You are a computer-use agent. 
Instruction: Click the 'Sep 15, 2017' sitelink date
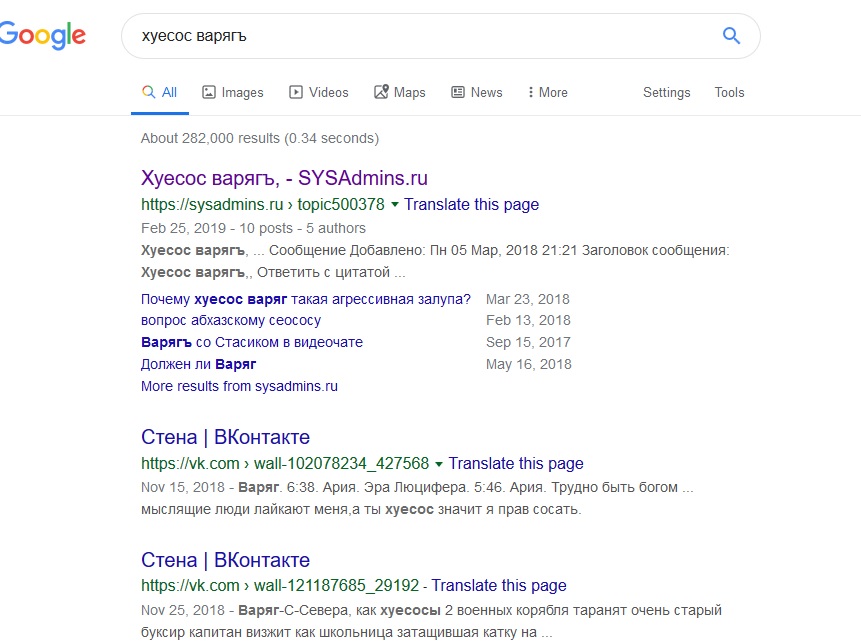(x=528, y=342)
